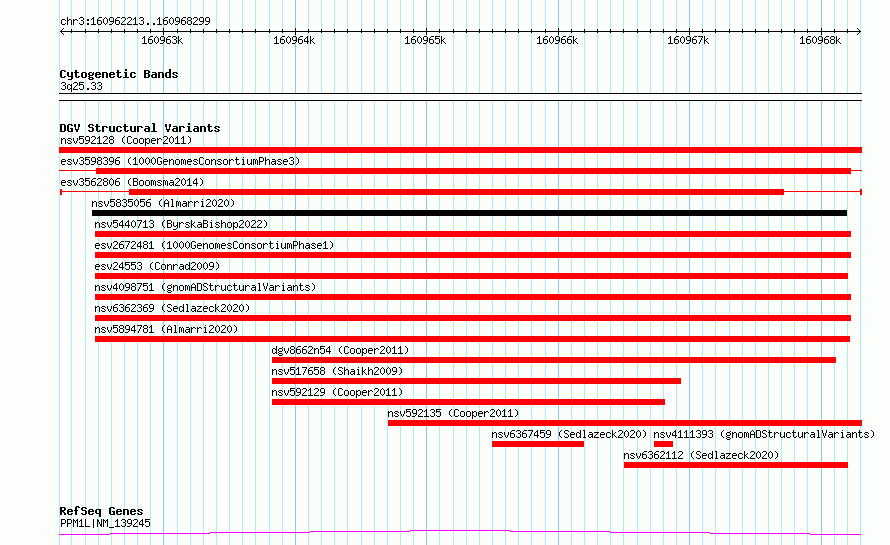890x545 pixels.
Task: Open nsv5440713 (ByrskaBishop2022) label
Action: 181,224
